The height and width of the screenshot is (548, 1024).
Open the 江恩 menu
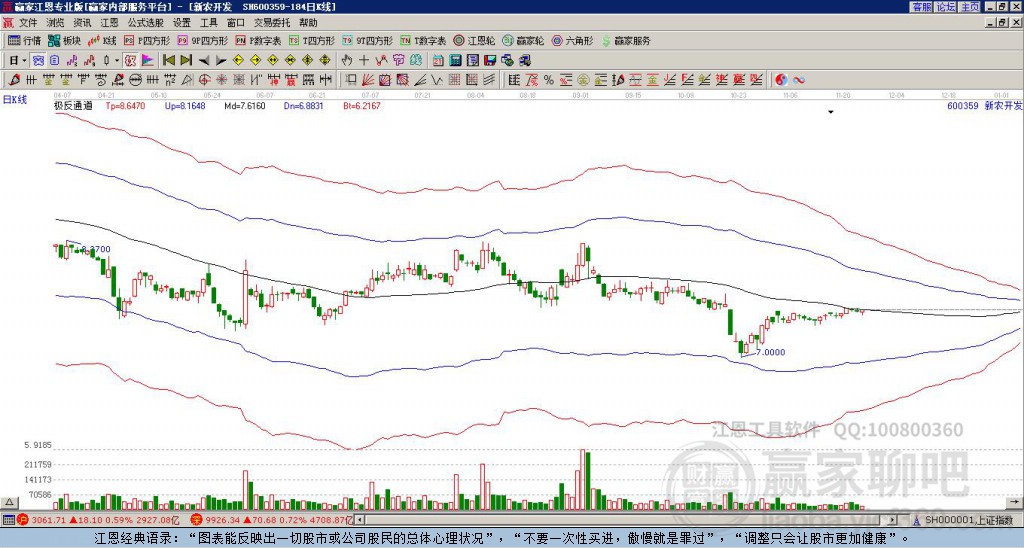pos(109,23)
